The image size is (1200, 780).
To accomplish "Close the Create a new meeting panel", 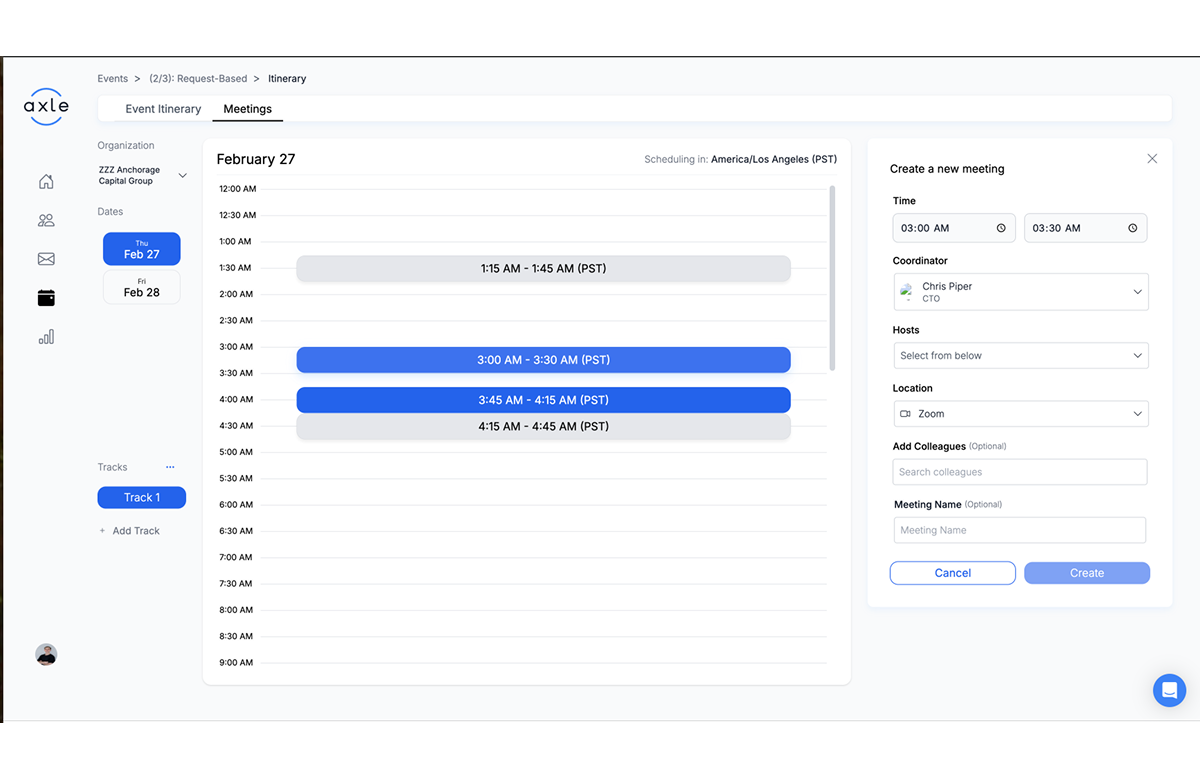I will (x=1152, y=159).
